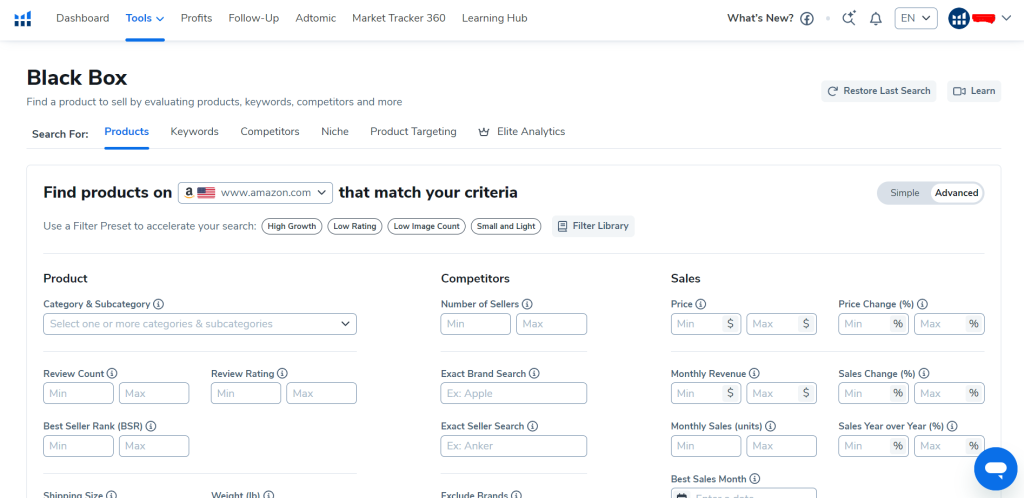This screenshot has height=498, width=1024.
Task: Click the Exact Seller Search info icon
Action: click(x=532, y=426)
